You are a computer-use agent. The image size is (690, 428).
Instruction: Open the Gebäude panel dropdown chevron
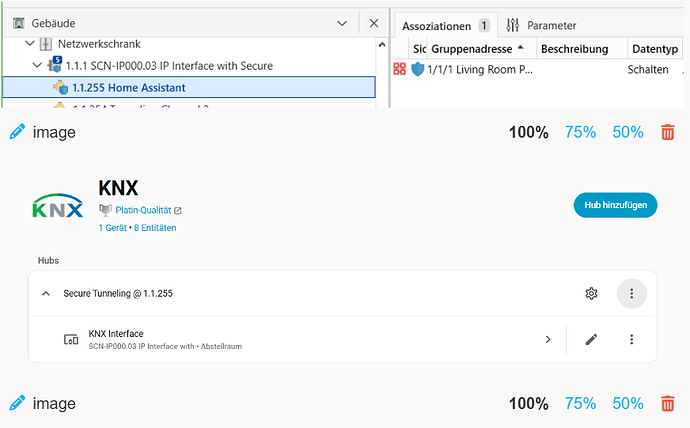pos(342,23)
